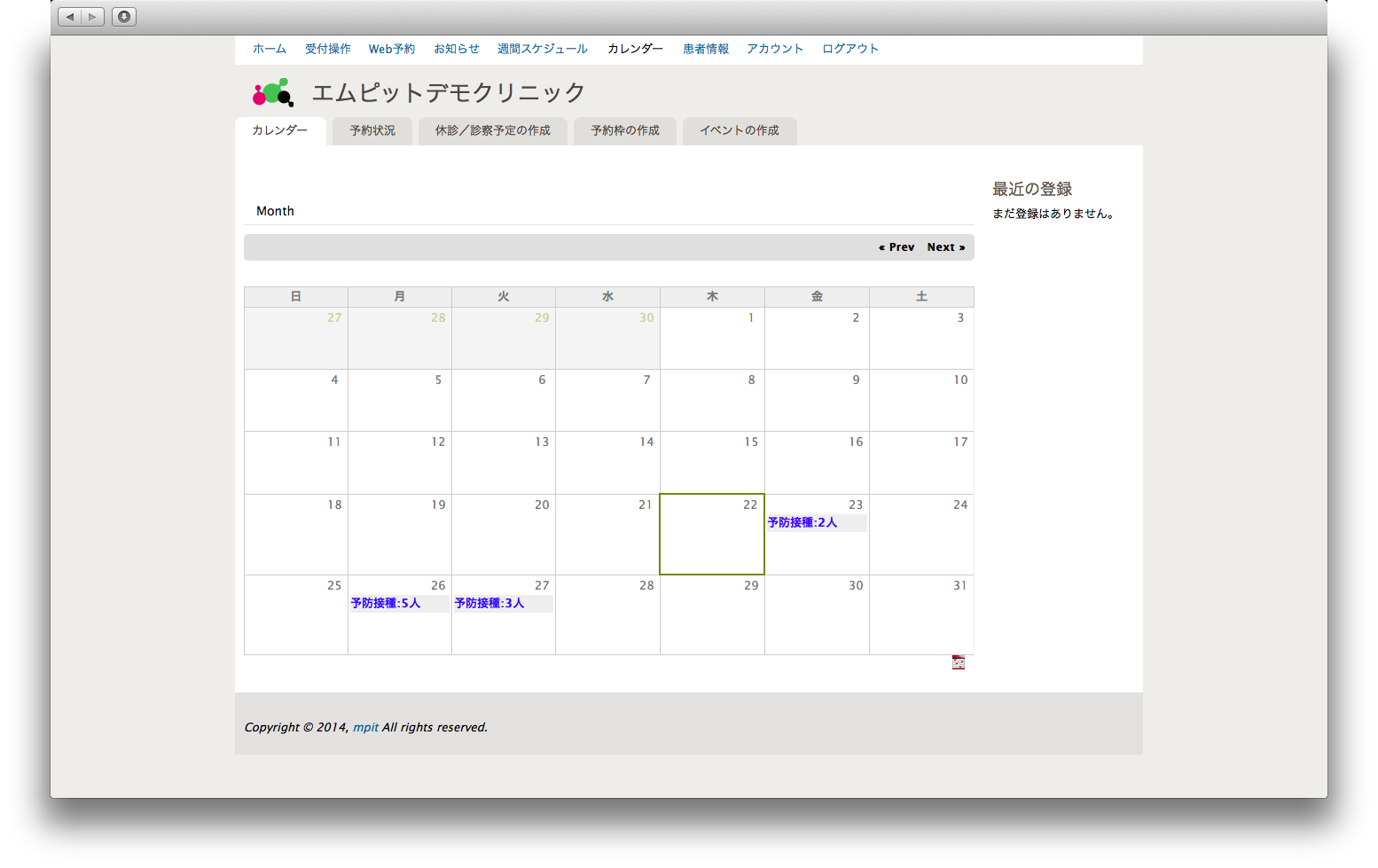
Task: Select day 15 in the calendar
Action: pos(712,462)
